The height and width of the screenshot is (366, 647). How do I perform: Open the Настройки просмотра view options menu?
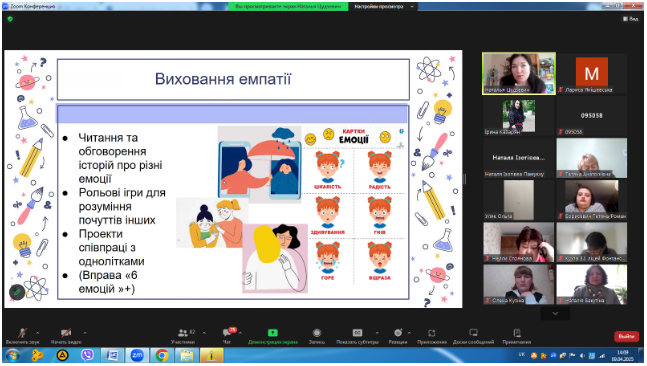pos(383,7)
